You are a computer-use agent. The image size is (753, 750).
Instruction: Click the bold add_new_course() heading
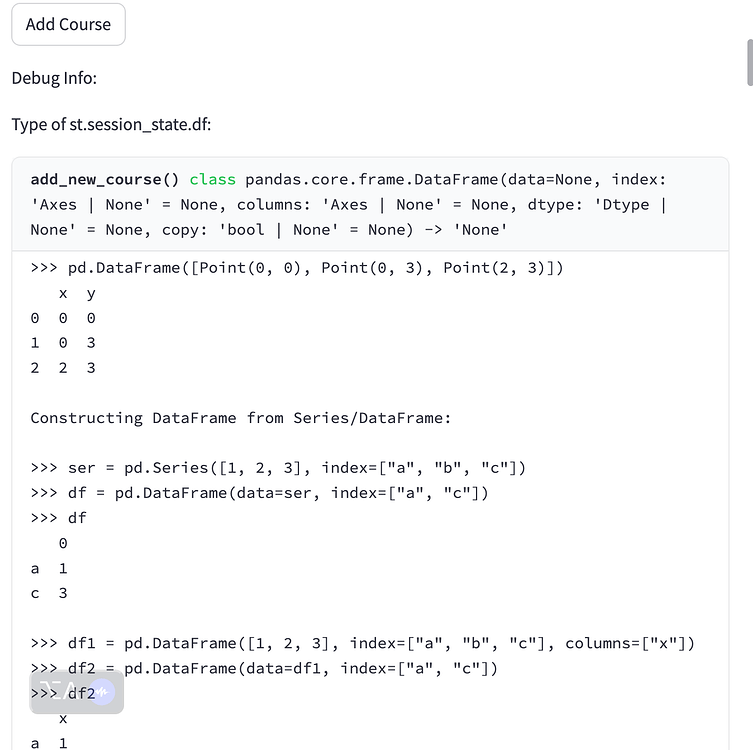click(x=105, y=179)
